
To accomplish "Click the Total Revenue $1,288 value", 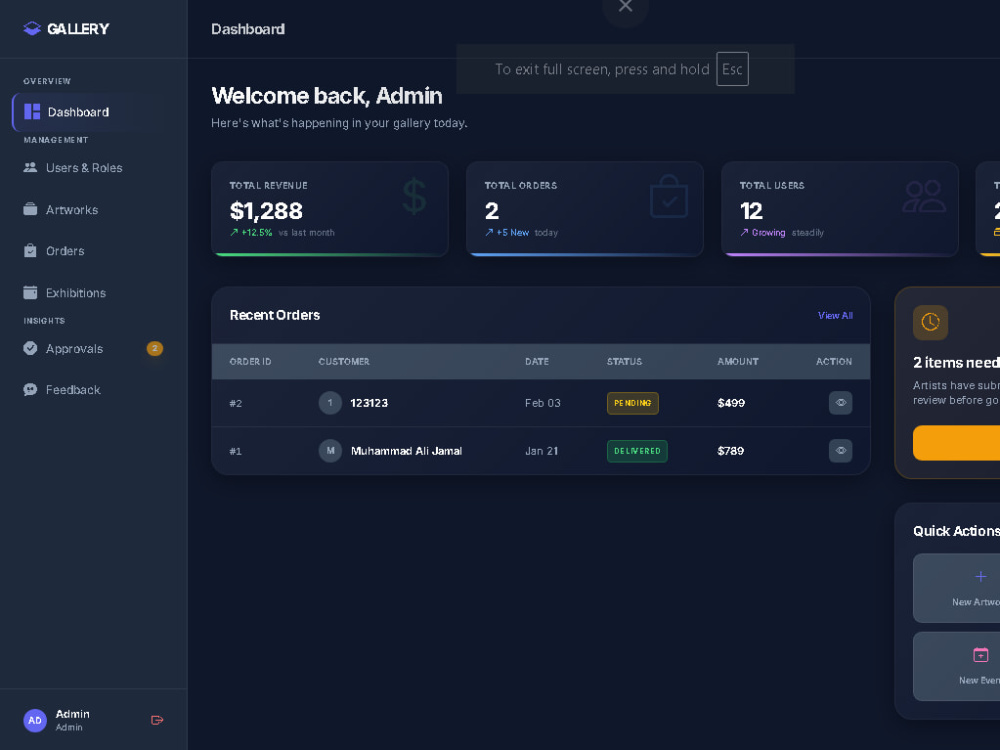I will 266,211.
